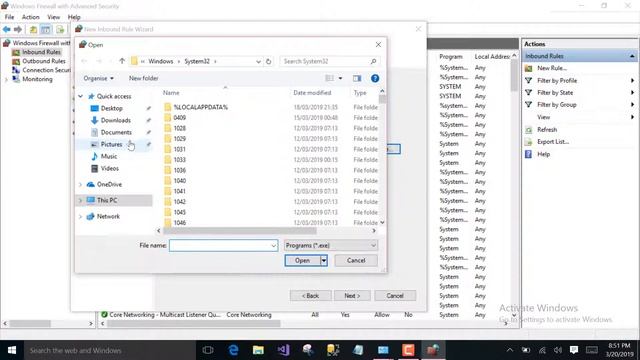
Task: Expand Network in navigation pane
Action: click(x=80, y=217)
